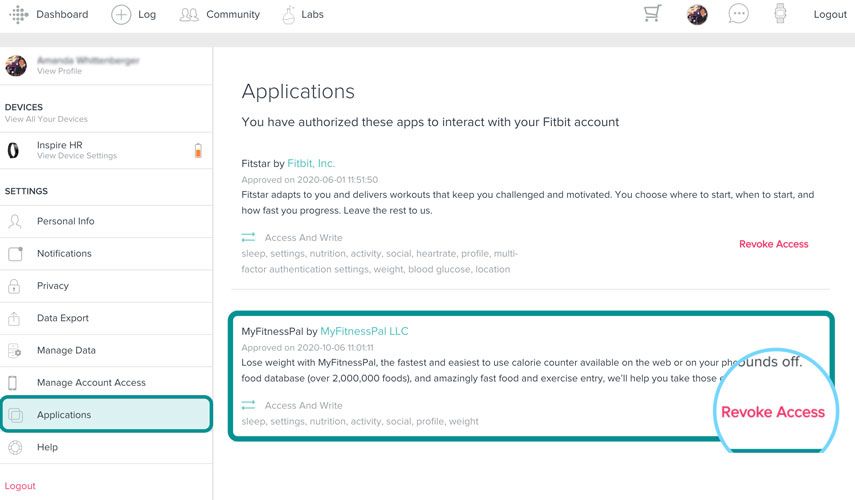Click the Fitbit logo icon
This screenshot has width=855, height=500.
click(x=17, y=14)
